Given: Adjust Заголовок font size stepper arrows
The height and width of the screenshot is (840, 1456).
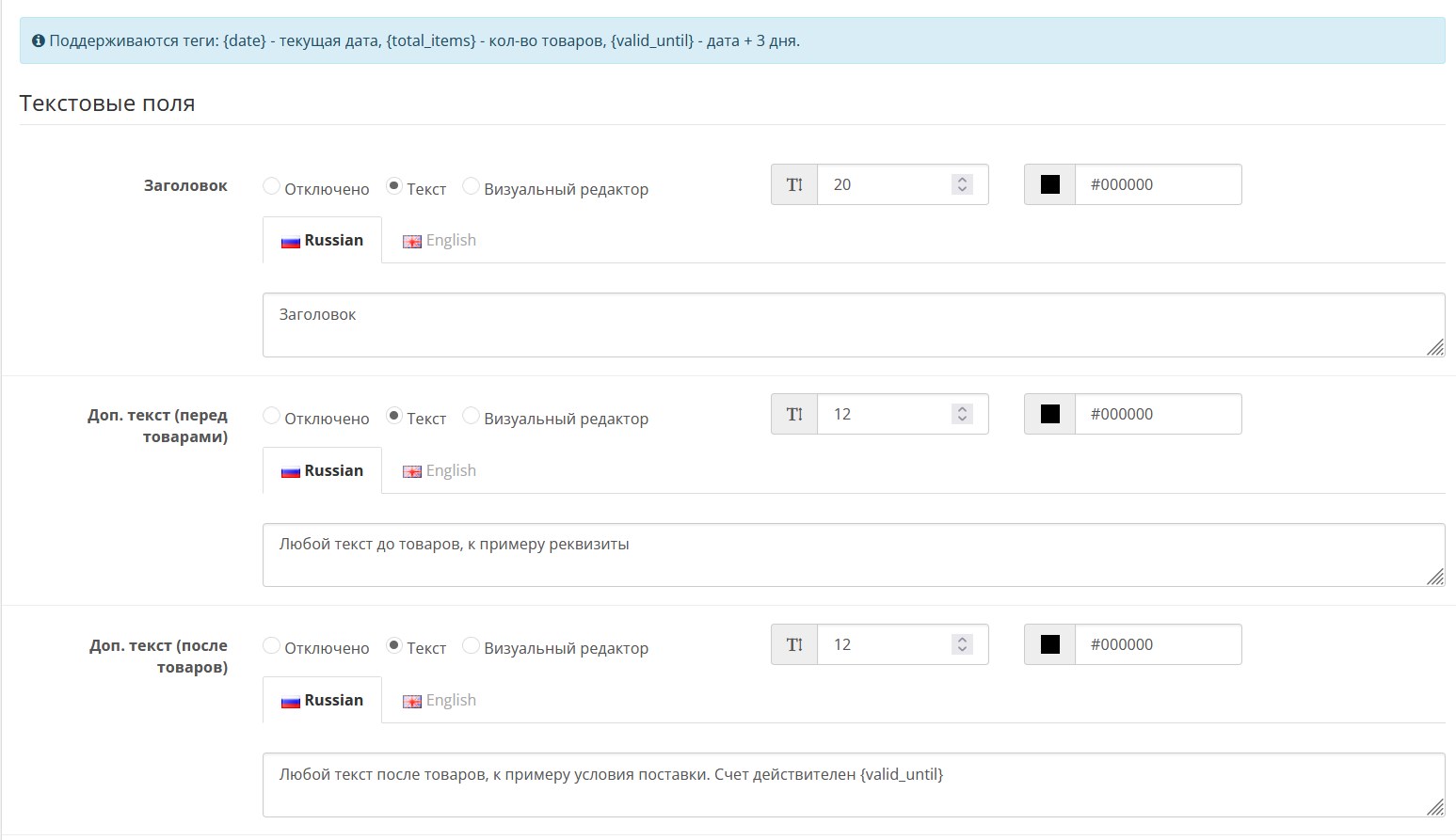Looking at the screenshot, I should click(961, 184).
